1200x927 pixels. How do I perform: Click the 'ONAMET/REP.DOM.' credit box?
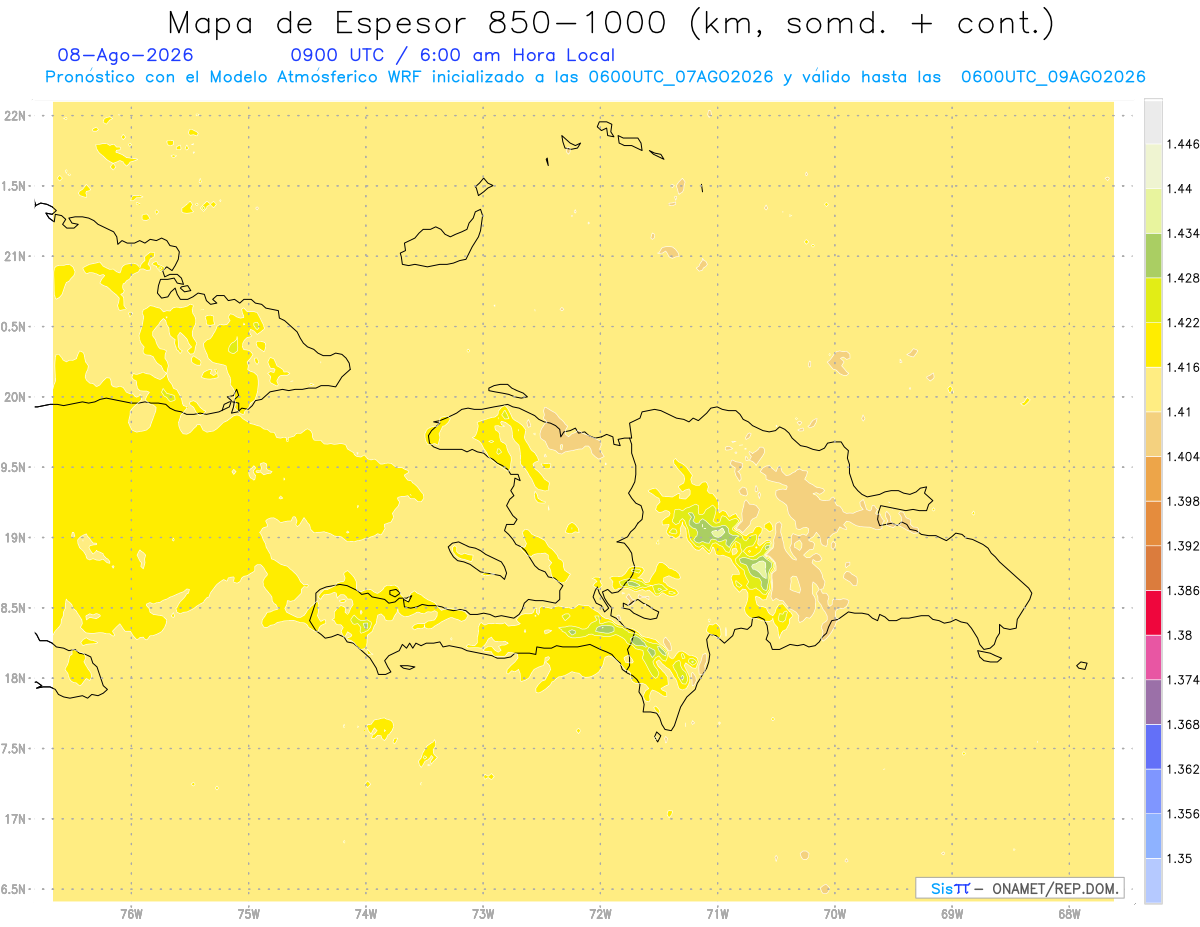[1020, 888]
